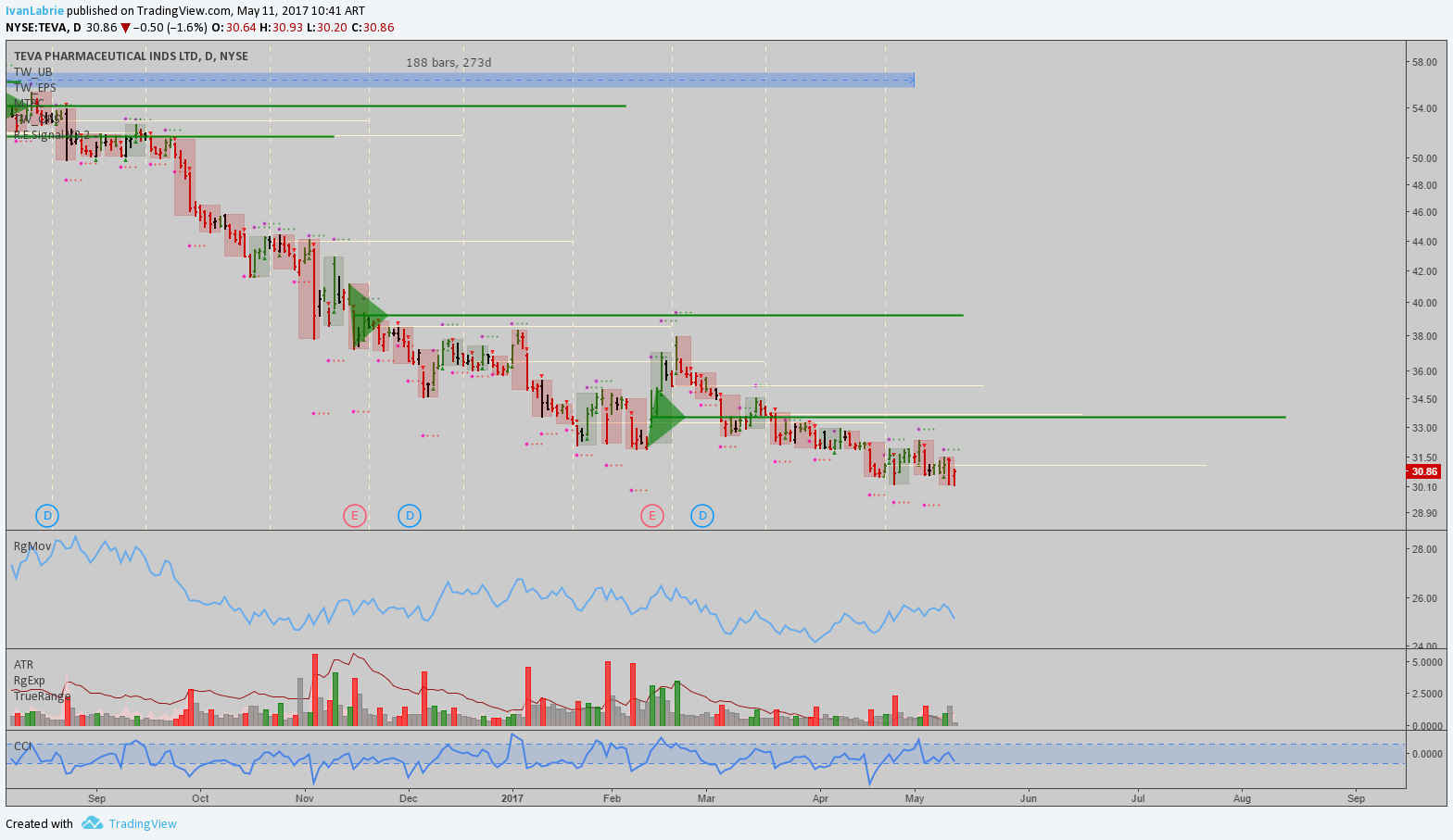Select the TrueRange indicator label
Screen dimensions: 1453x840
(x=42, y=696)
